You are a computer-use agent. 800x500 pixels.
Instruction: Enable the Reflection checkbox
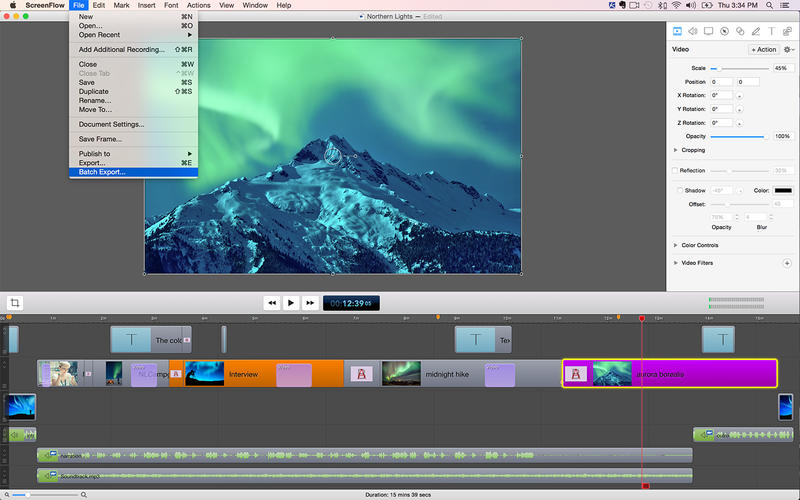point(675,170)
